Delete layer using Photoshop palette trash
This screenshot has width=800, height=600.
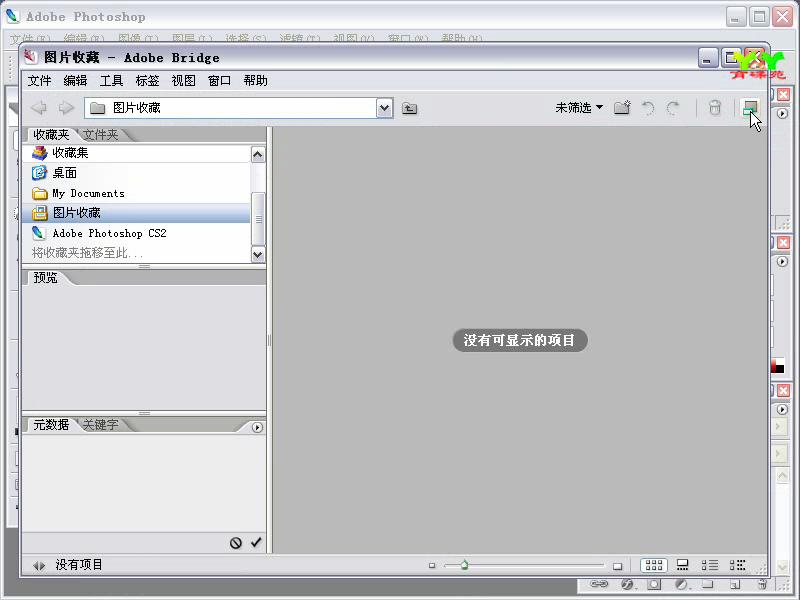pyautogui.click(x=762, y=584)
